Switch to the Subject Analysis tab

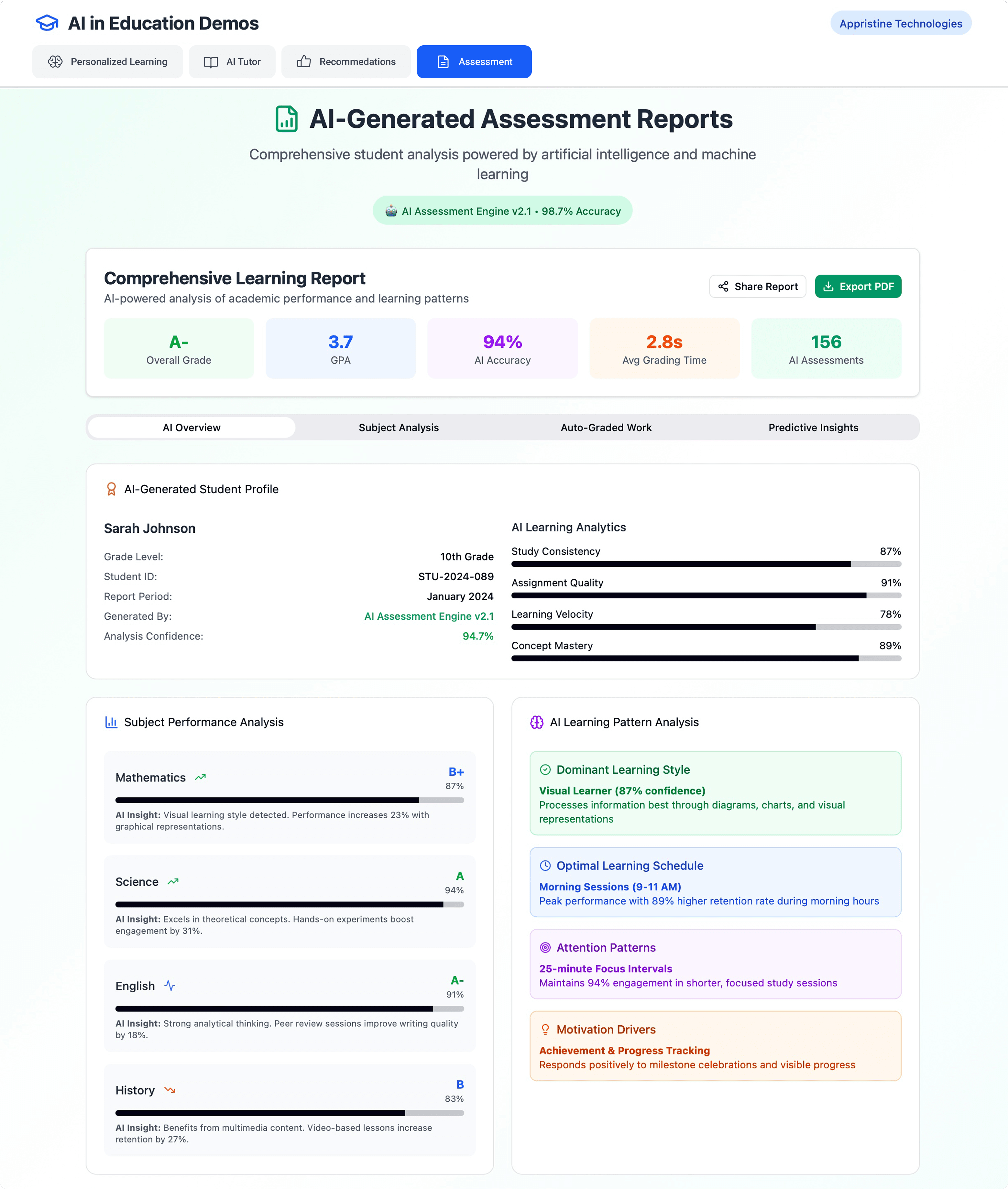pos(398,427)
